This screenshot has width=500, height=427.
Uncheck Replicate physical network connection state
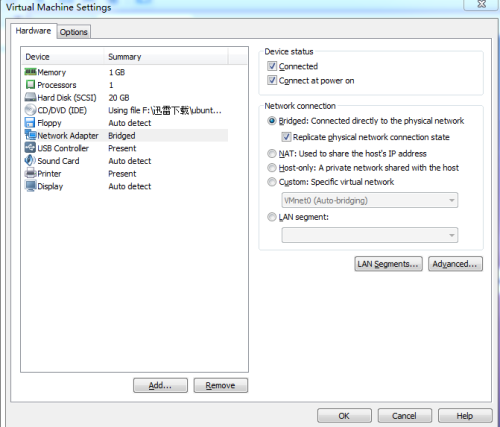click(x=286, y=137)
